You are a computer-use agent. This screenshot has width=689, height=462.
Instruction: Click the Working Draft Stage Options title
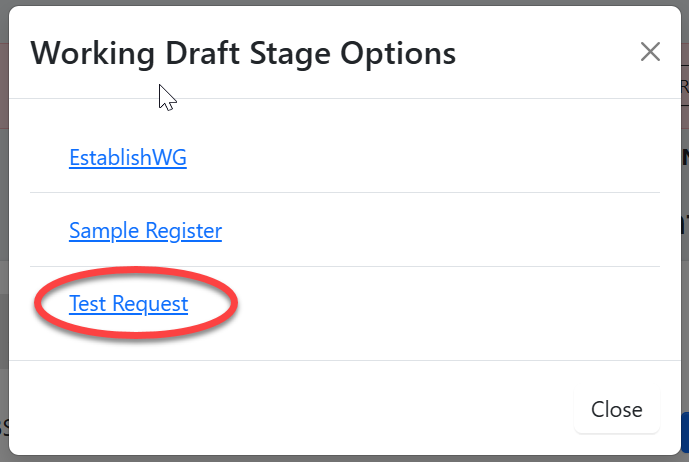243,53
